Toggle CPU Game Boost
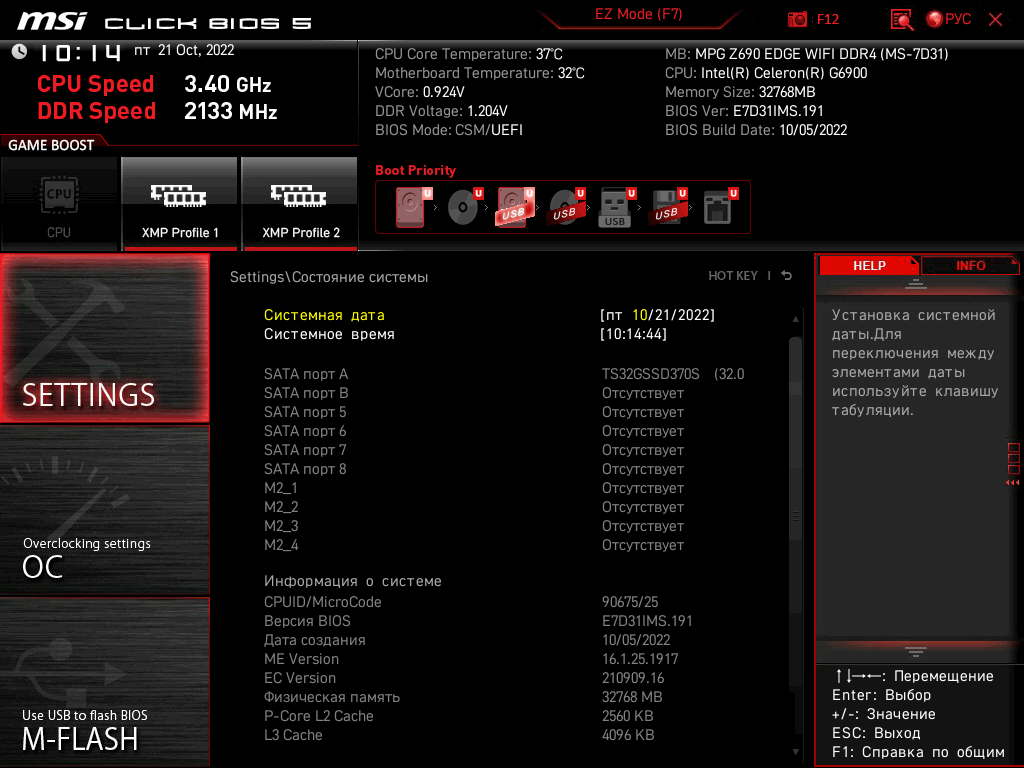1024x768 pixels. tap(59, 204)
